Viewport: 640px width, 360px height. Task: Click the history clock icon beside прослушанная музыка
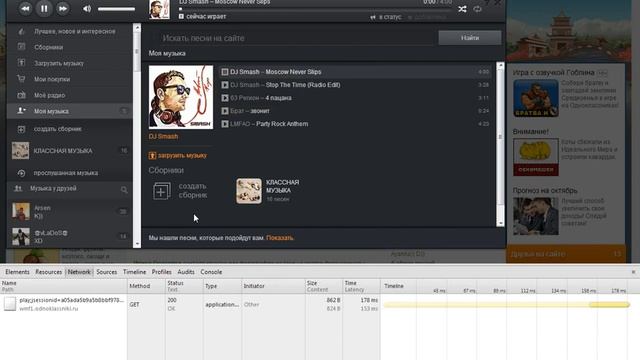21,173
